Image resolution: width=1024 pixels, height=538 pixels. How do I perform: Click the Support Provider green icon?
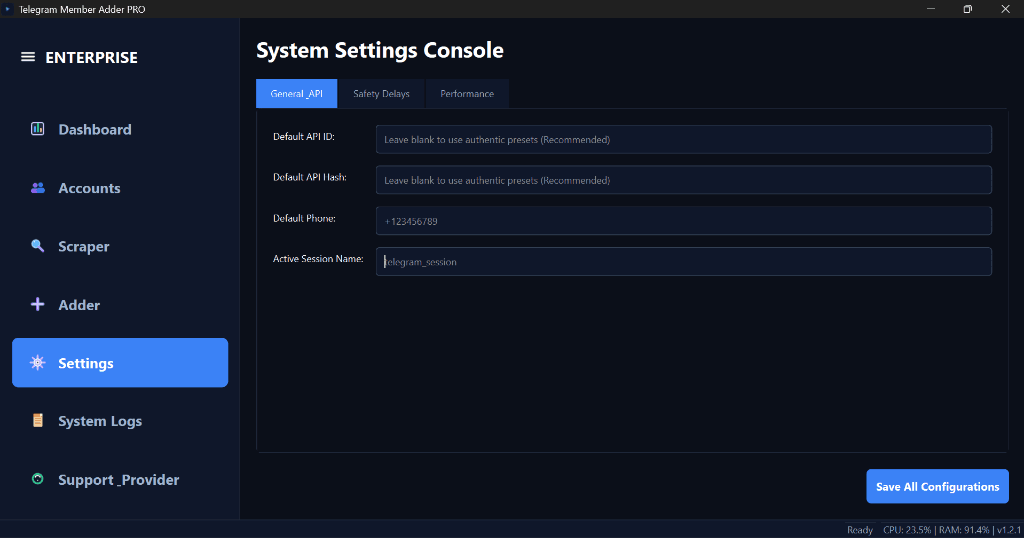coord(38,479)
